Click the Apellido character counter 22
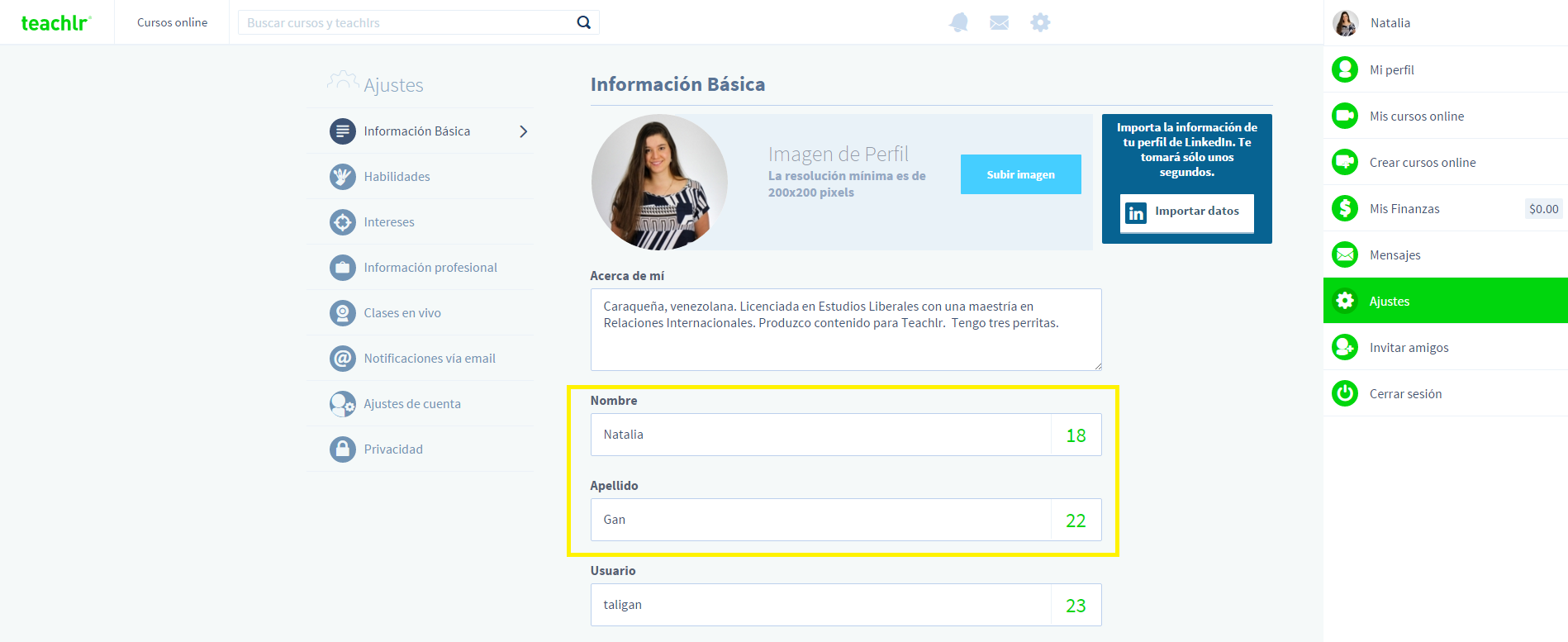Image resolution: width=1568 pixels, height=642 pixels. pos(1076,521)
